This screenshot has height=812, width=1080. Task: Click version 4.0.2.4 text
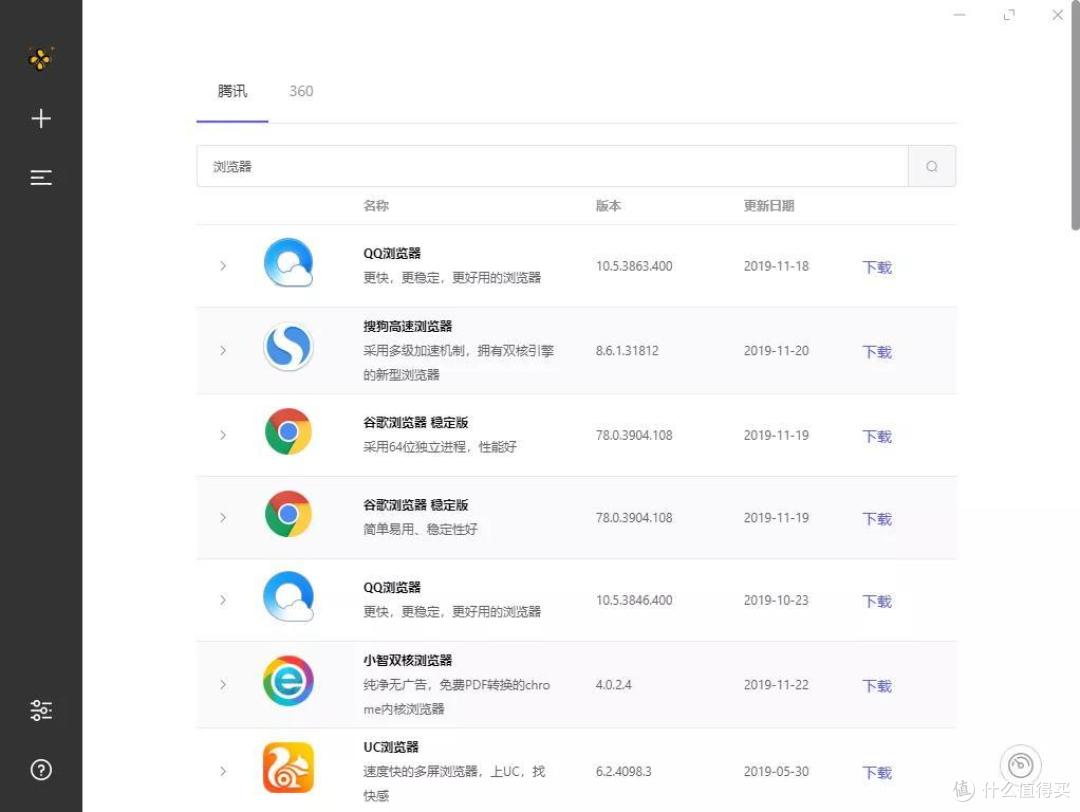pos(613,685)
